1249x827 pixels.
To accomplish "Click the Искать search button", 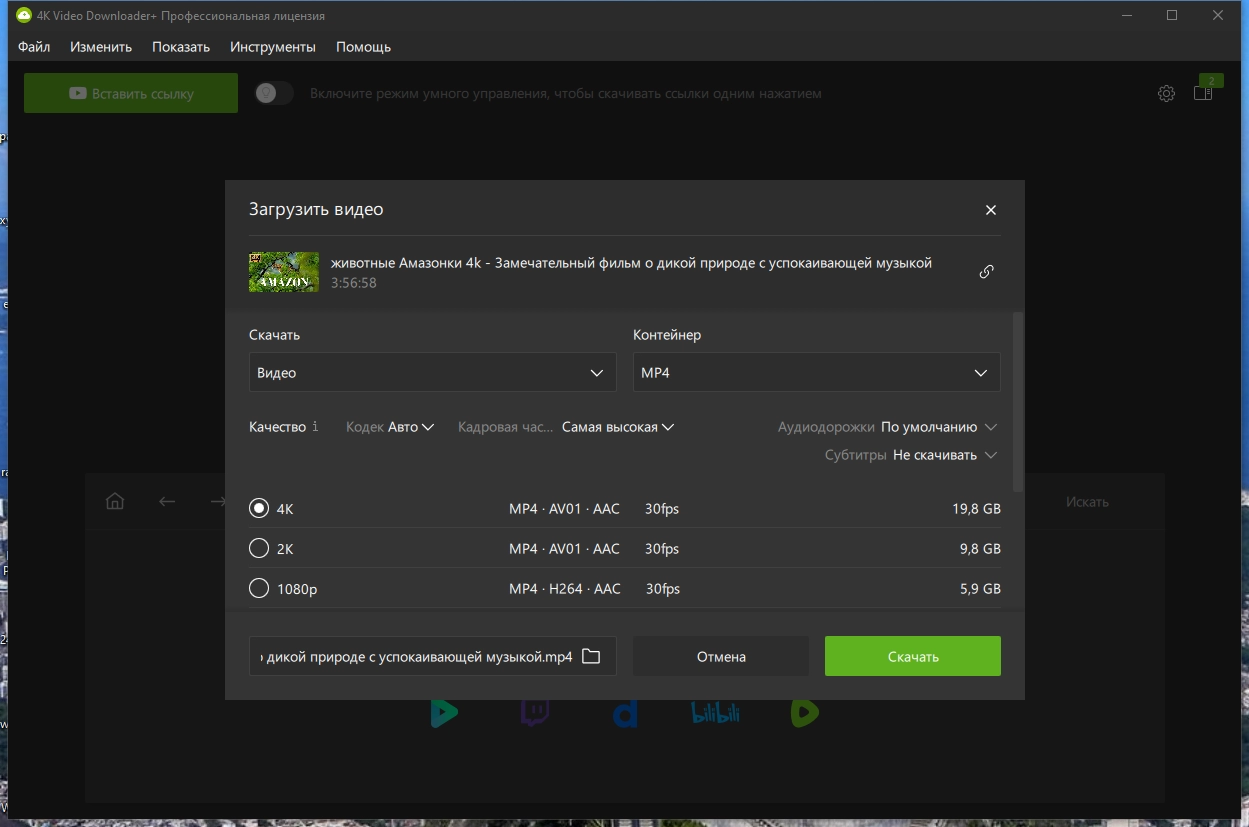I will click(1087, 502).
